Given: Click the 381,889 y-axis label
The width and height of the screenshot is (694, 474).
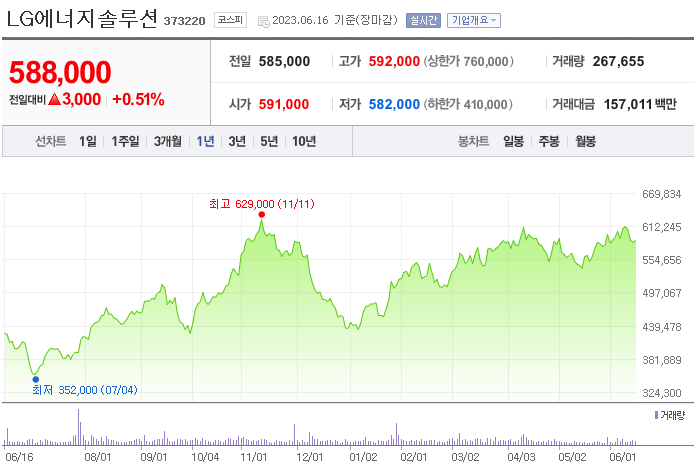Looking at the screenshot, I should [x=662, y=360].
